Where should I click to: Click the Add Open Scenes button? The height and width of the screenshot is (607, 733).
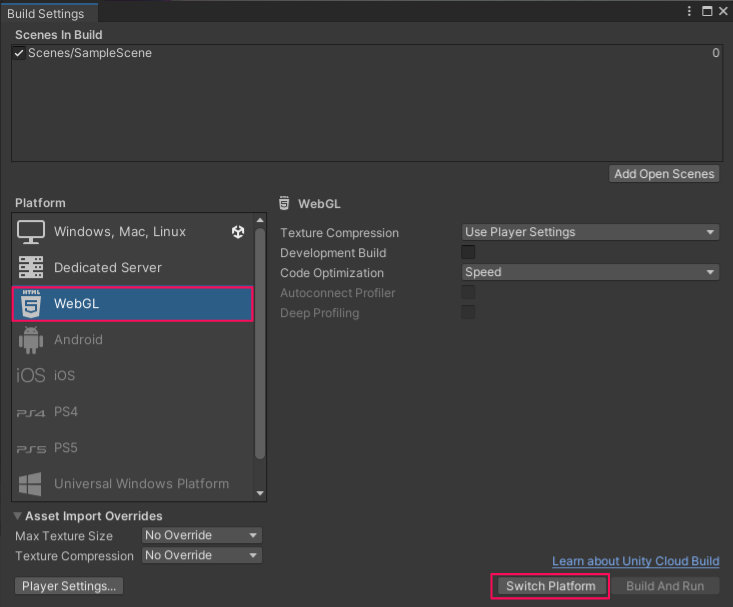tap(664, 174)
